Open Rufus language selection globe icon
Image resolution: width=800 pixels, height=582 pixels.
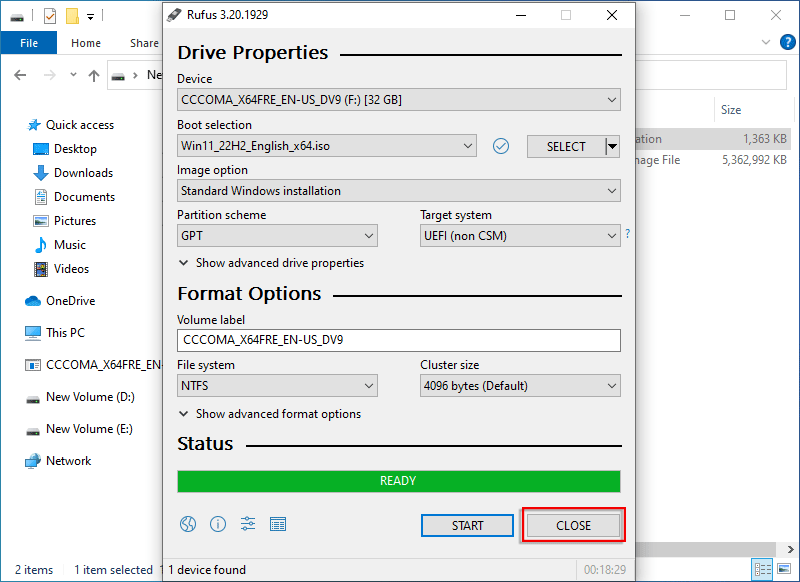click(x=188, y=524)
